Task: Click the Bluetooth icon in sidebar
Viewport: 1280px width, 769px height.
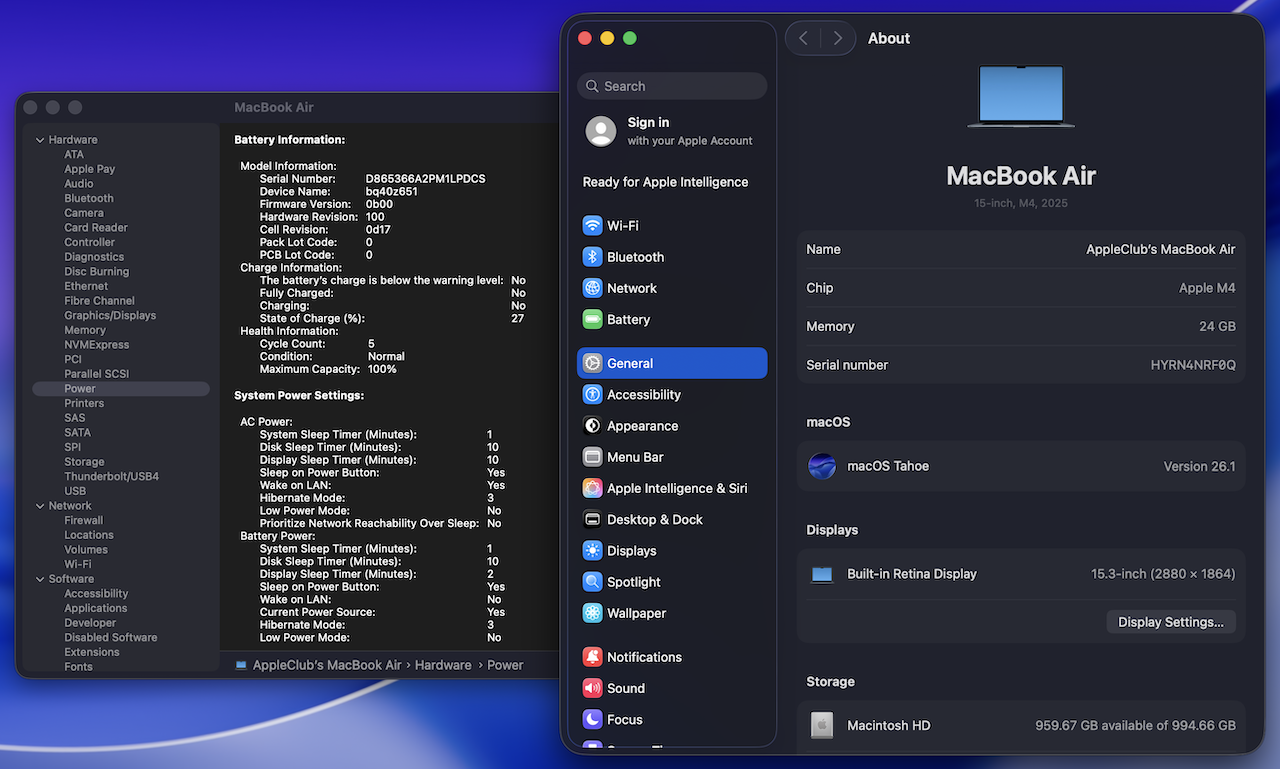Action: [x=593, y=257]
